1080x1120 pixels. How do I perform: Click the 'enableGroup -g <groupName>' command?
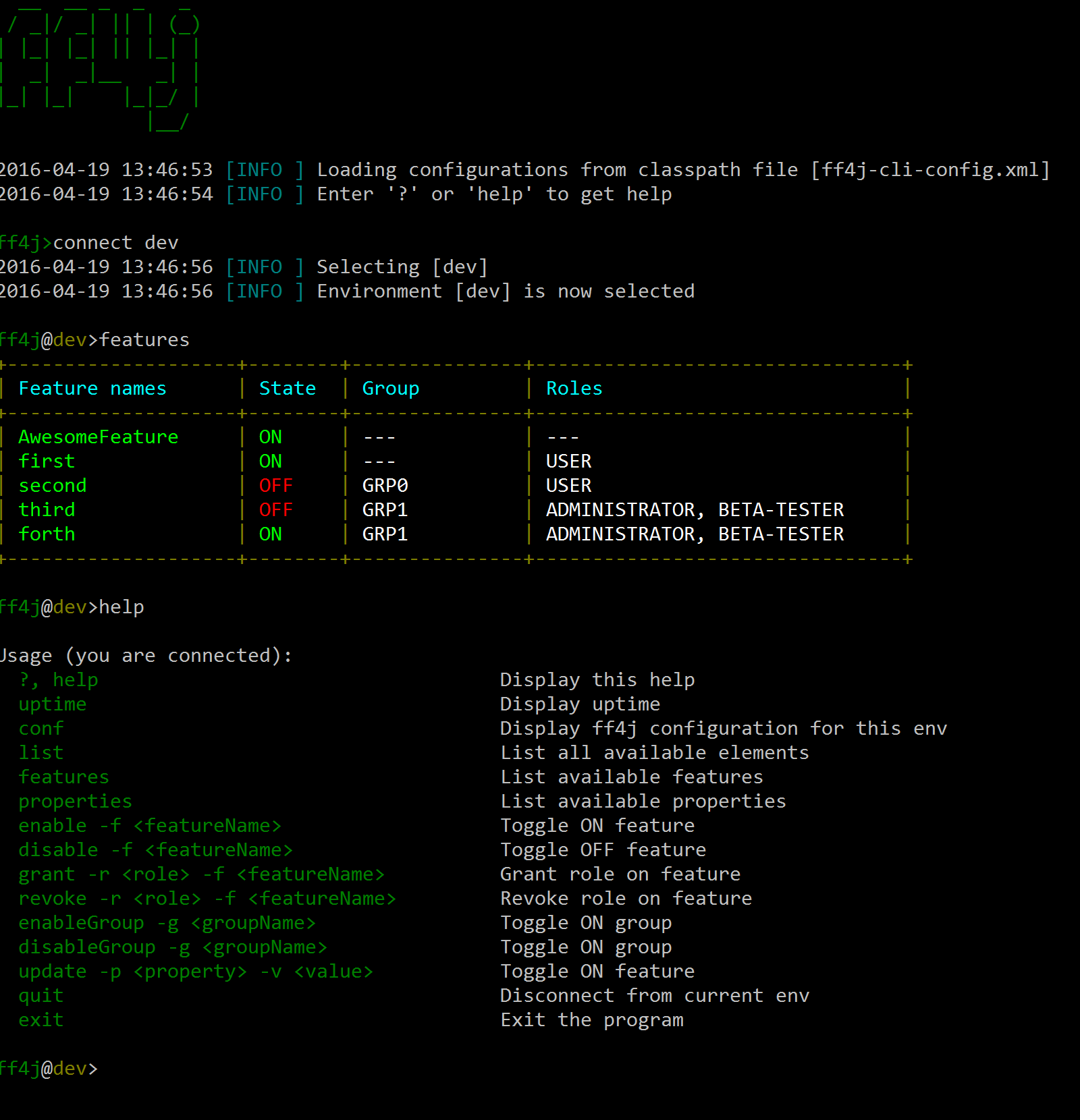[167, 923]
